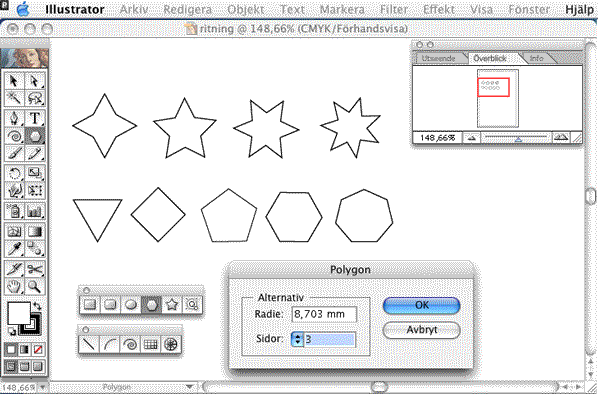This screenshot has width=598, height=395.
Task: Select the Blend tool
Action: 35,249
